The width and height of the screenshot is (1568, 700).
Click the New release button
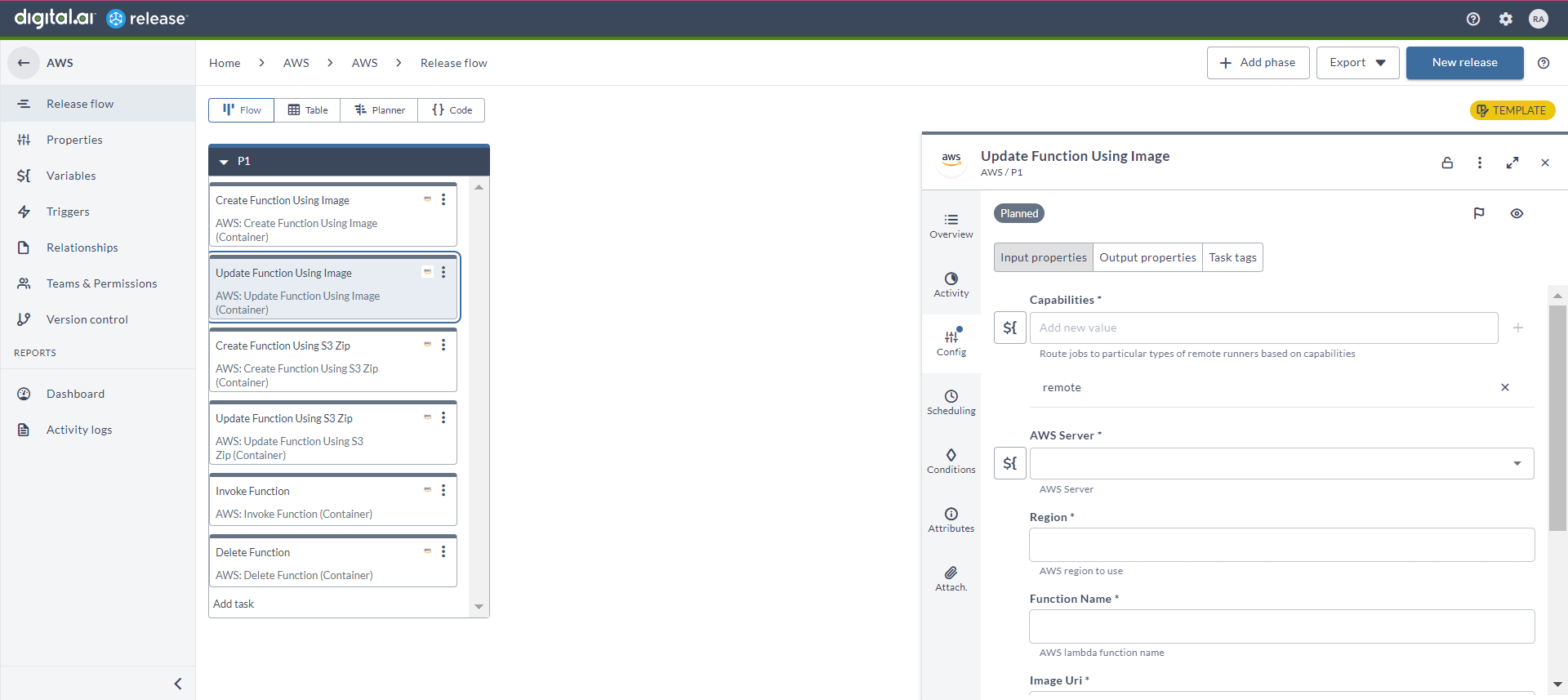coord(1464,63)
